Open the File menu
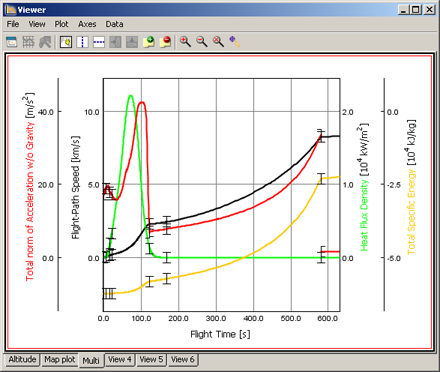Screen dimensions: 440x372 coord(13,24)
